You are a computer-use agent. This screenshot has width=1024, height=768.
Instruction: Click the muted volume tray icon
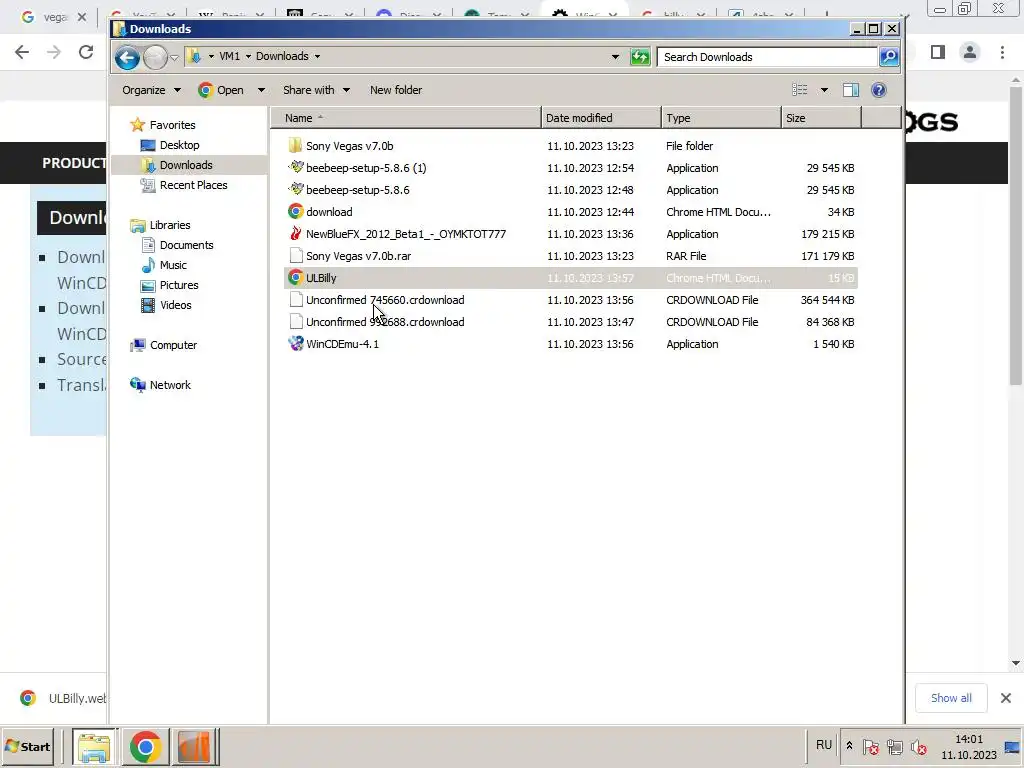(x=919, y=746)
